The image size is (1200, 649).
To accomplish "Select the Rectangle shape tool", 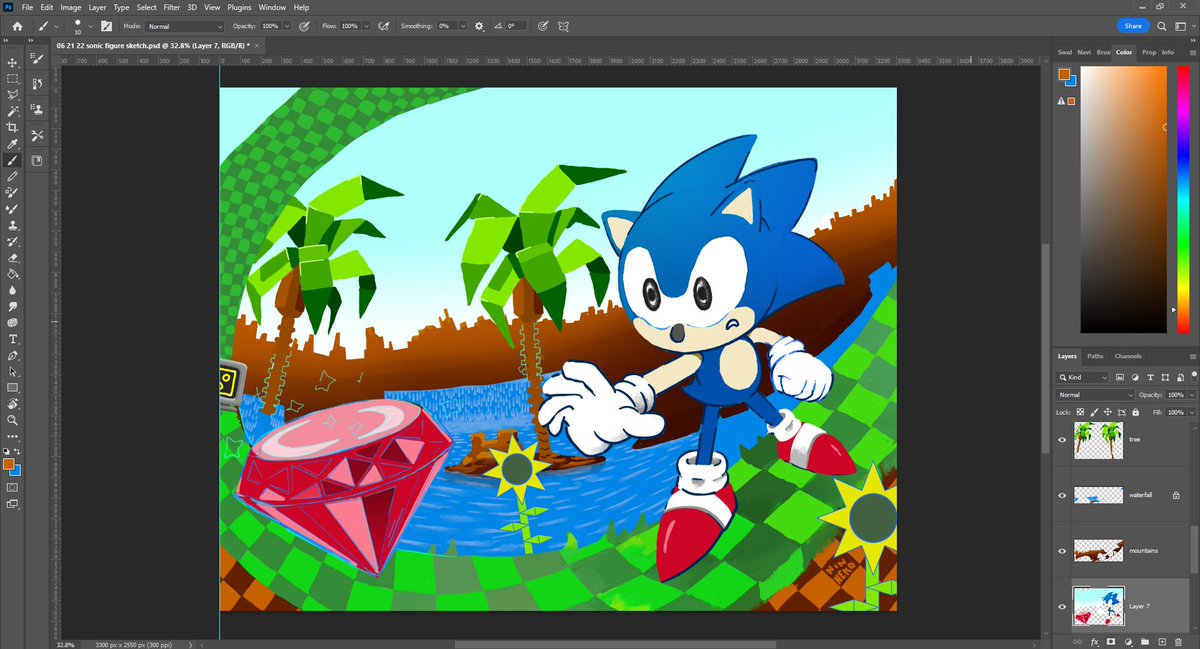I will (x=13, y=387).
